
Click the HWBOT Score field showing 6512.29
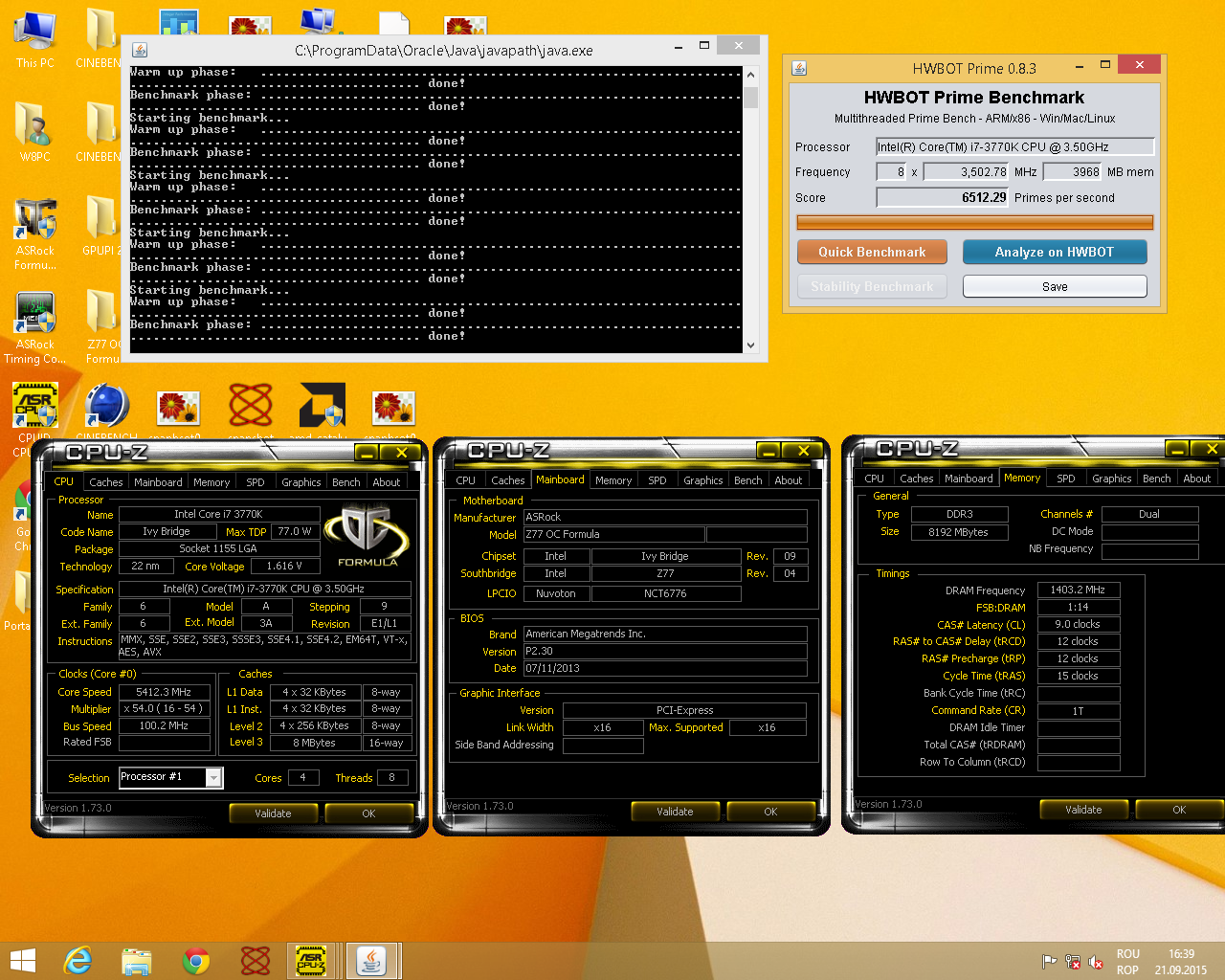(x=943, y=197)
